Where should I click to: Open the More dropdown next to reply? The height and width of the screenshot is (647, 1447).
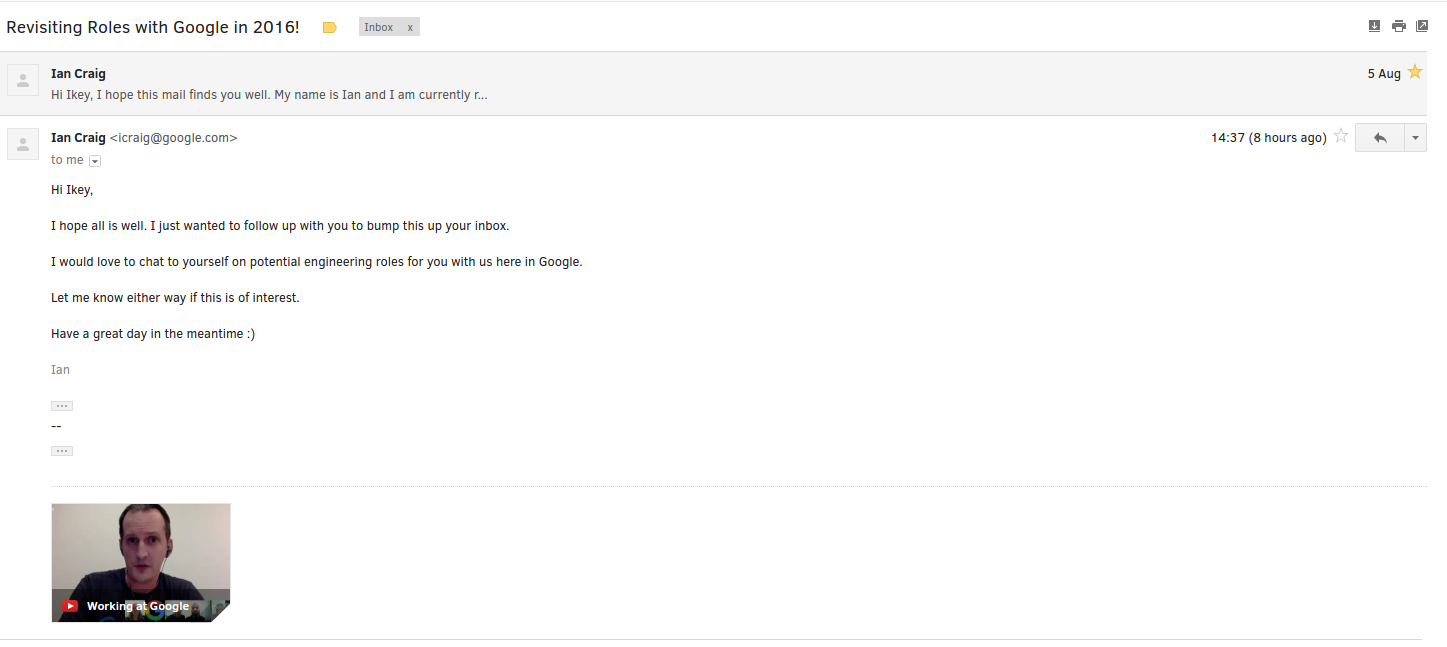tap(1415, 138)
